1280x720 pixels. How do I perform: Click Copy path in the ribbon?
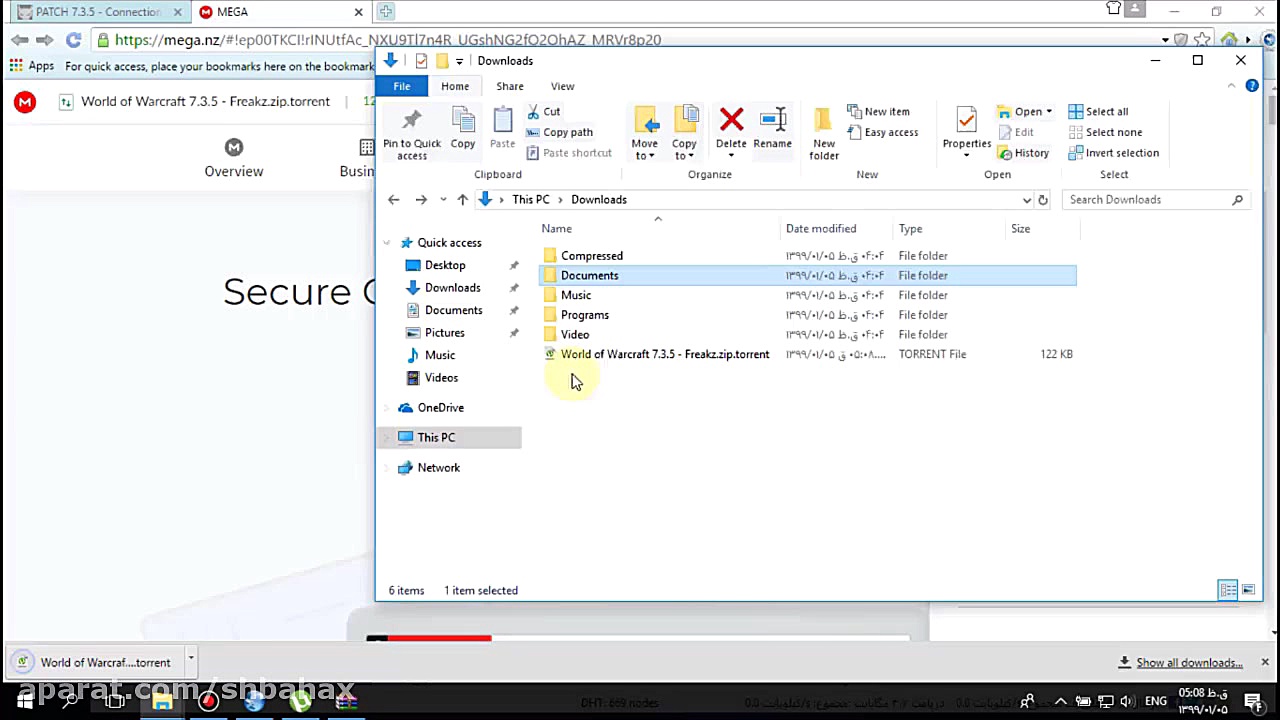coord(560,132)
